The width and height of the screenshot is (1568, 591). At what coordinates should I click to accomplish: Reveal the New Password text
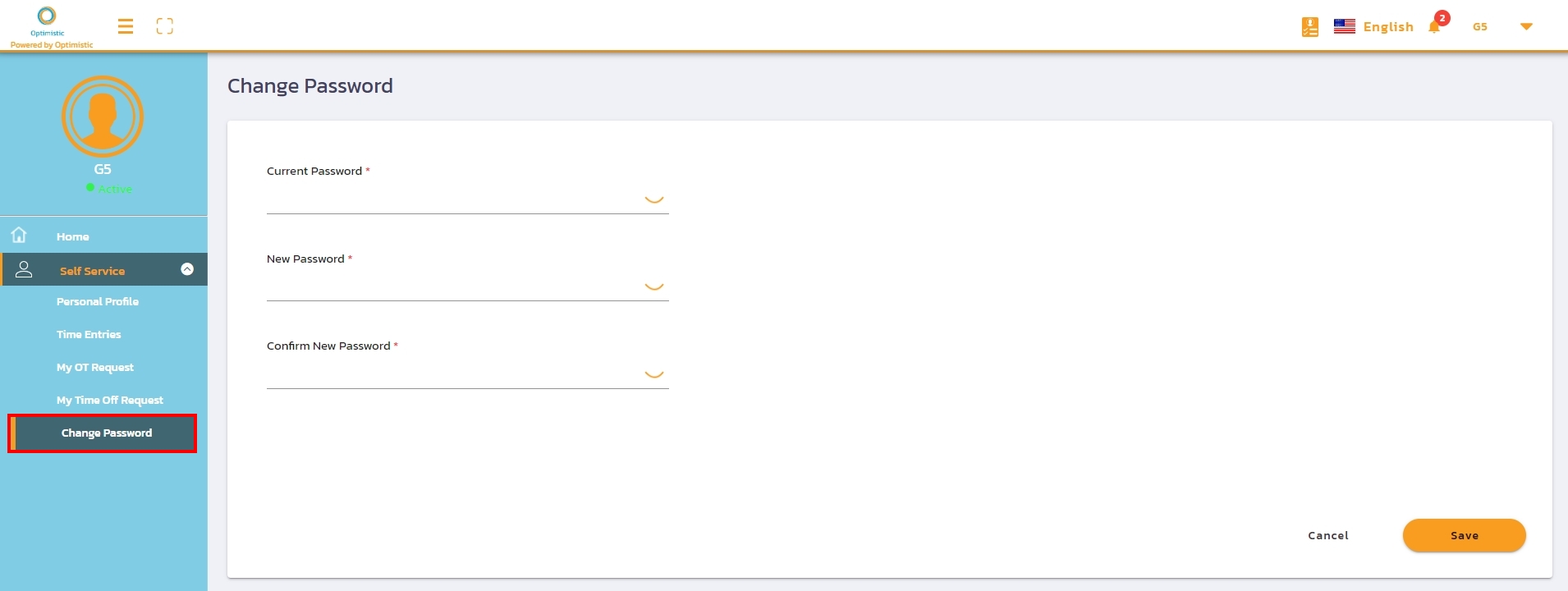click(x=653, y=286)
